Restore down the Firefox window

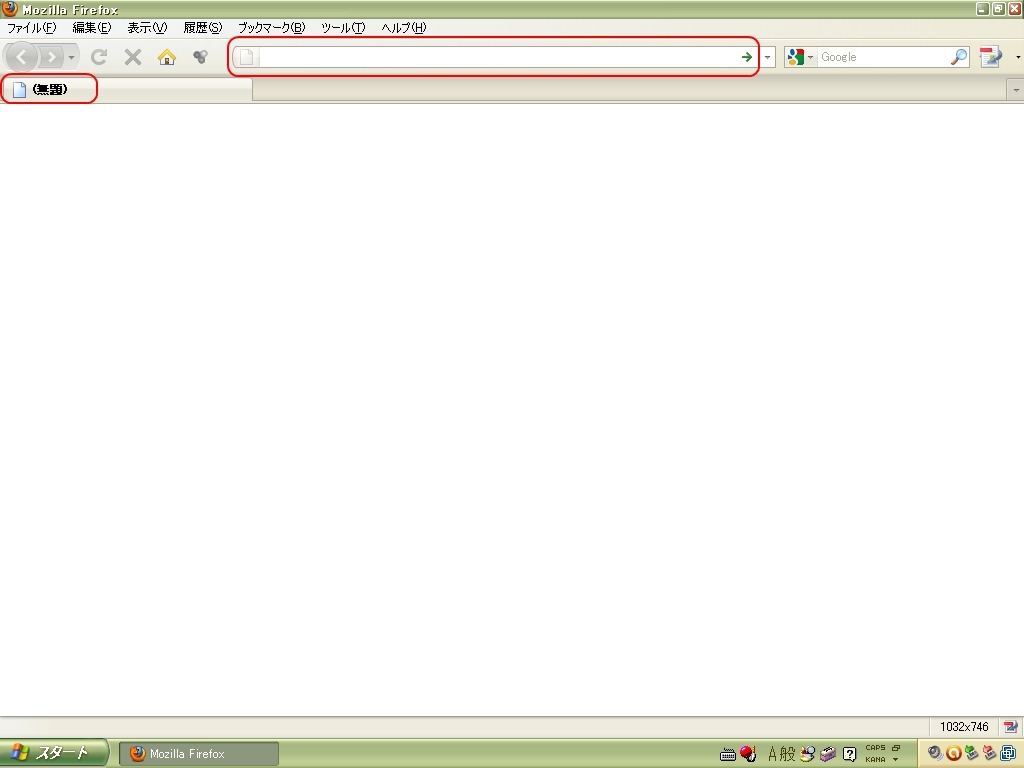(x=999, y=8)
